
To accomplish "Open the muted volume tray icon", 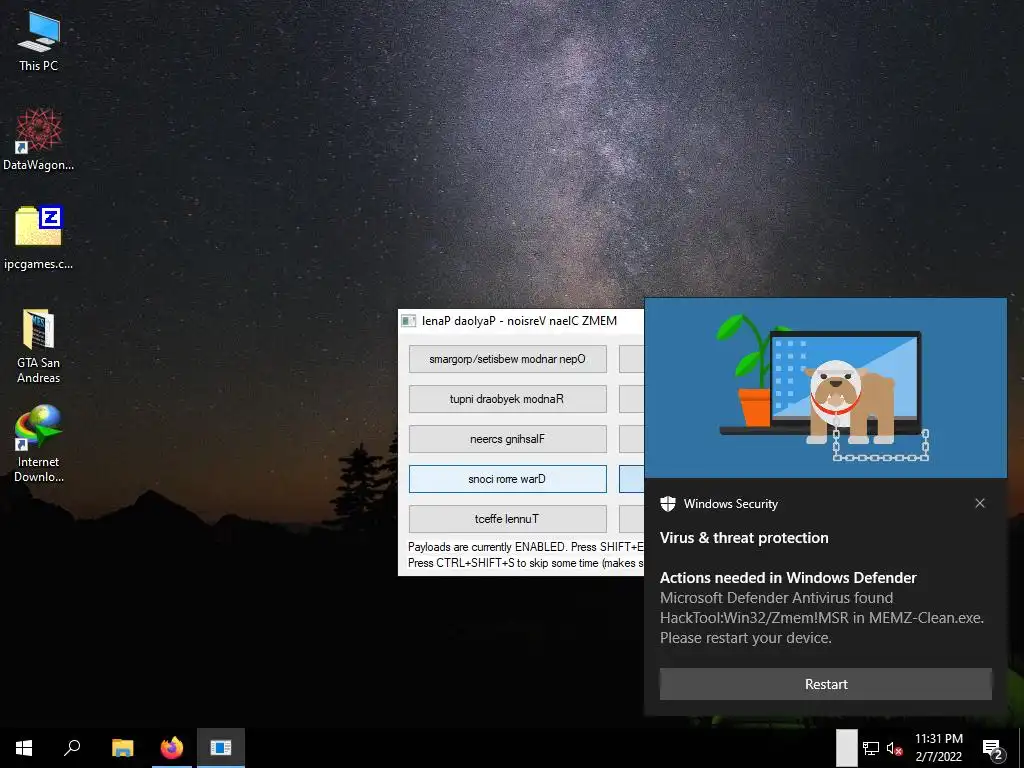I will [x=894, y=748].
